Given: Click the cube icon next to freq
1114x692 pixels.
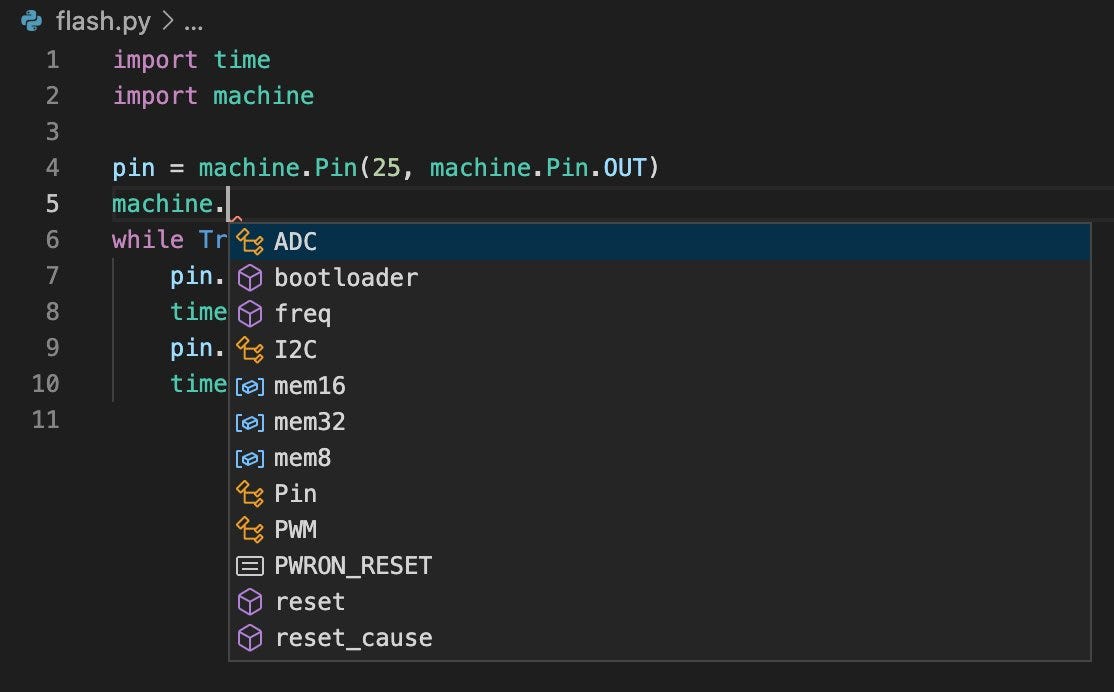Looking at the screenshot, I should pos(248,314).
